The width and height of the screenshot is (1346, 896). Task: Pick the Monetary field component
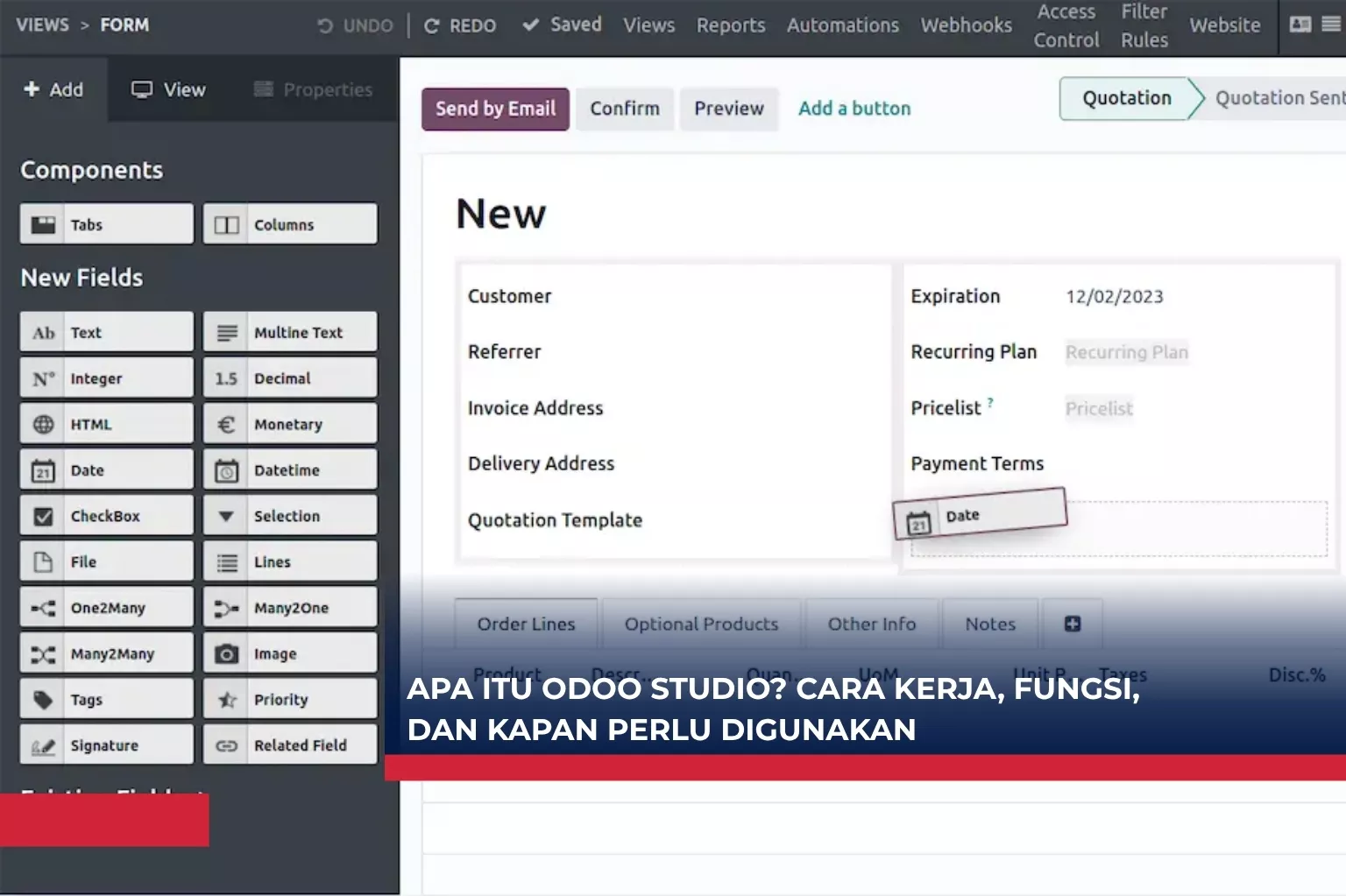coord(290,424)
